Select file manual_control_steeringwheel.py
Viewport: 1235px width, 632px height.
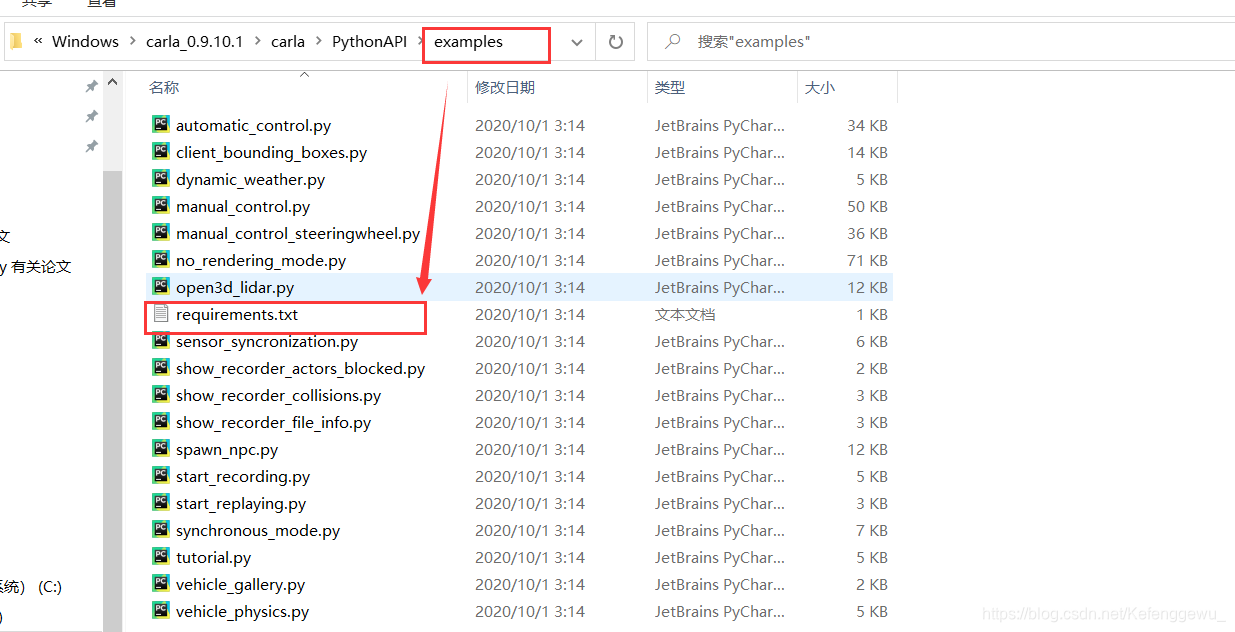298,234
